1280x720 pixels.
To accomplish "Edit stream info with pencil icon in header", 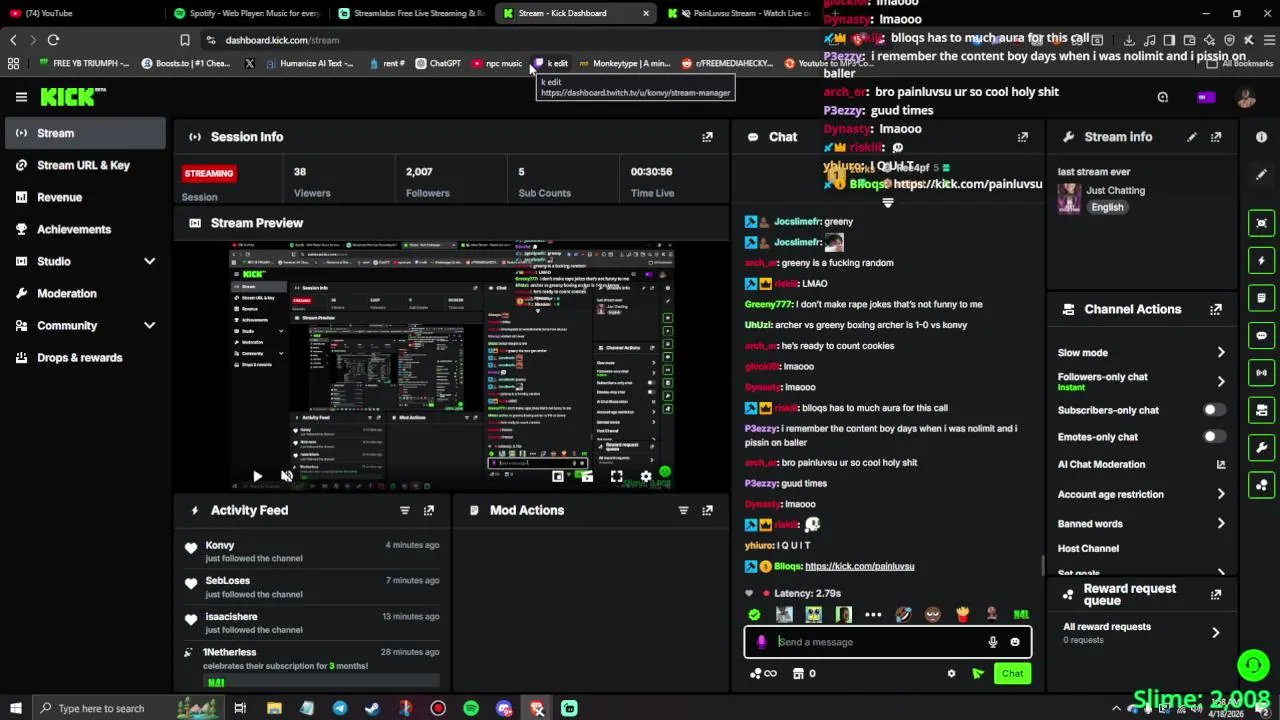I will [1192, 137].
